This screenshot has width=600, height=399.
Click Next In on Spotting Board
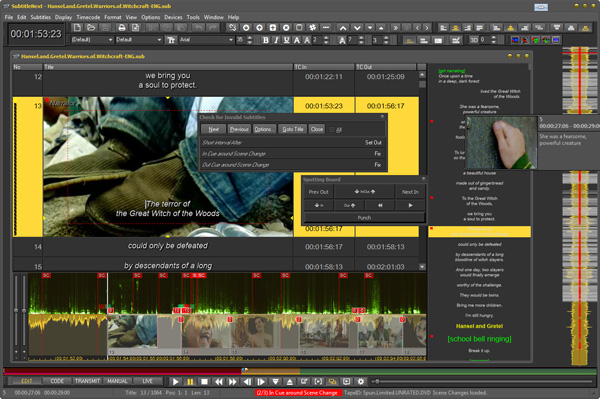pos(410,192)
